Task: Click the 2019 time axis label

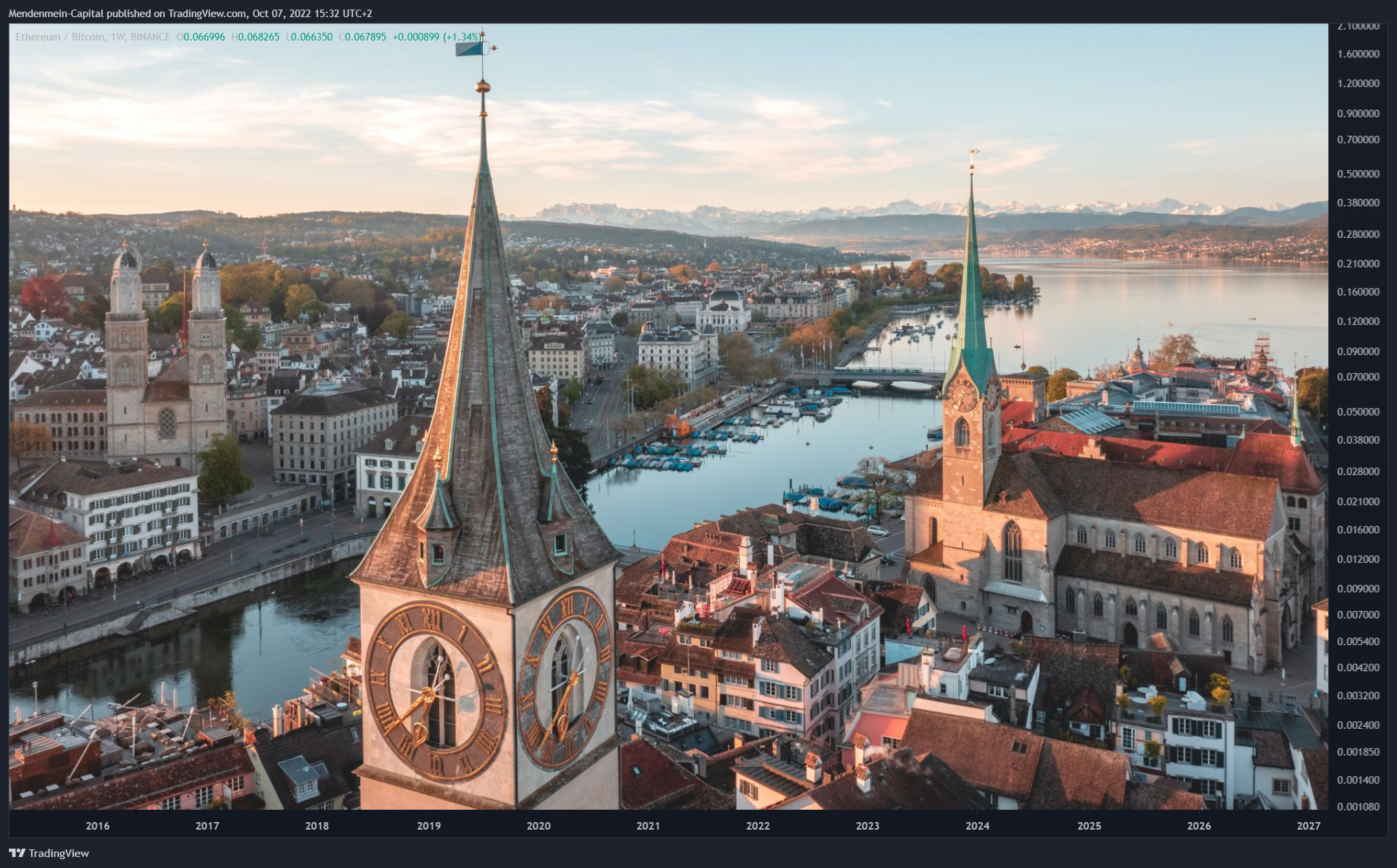Action: coord(429,825)
